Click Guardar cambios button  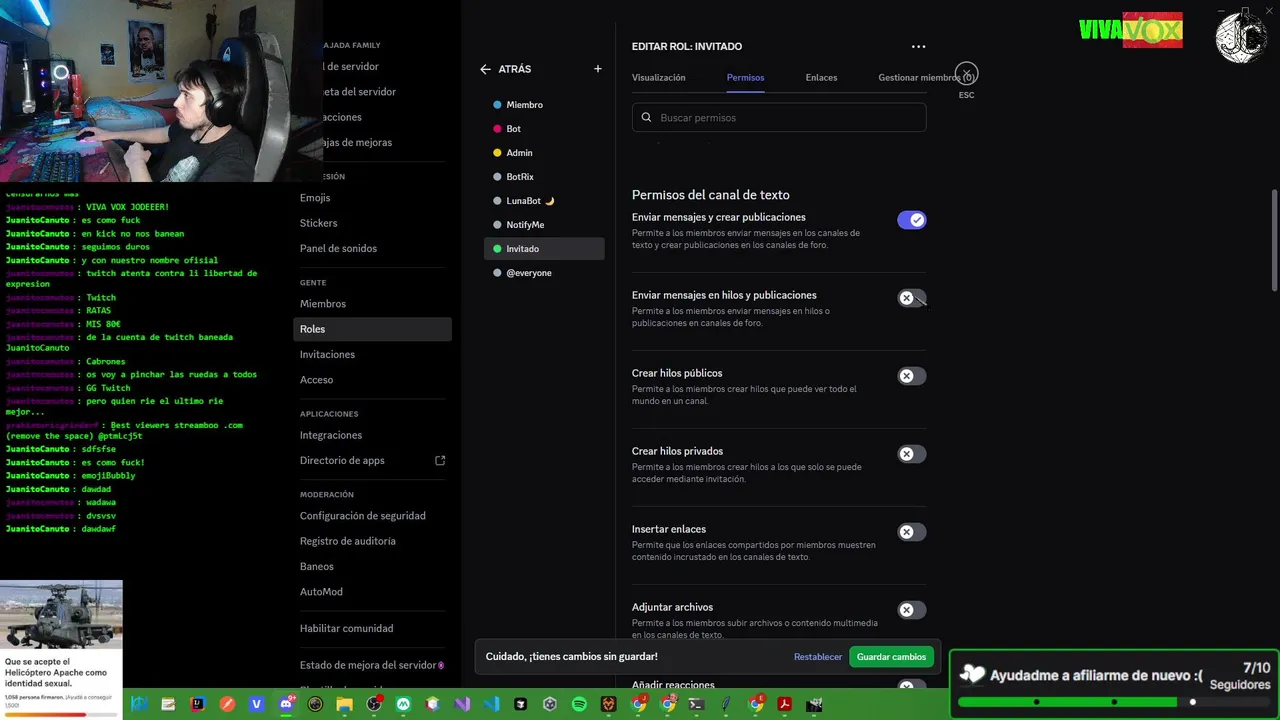(x=891, y=657)
